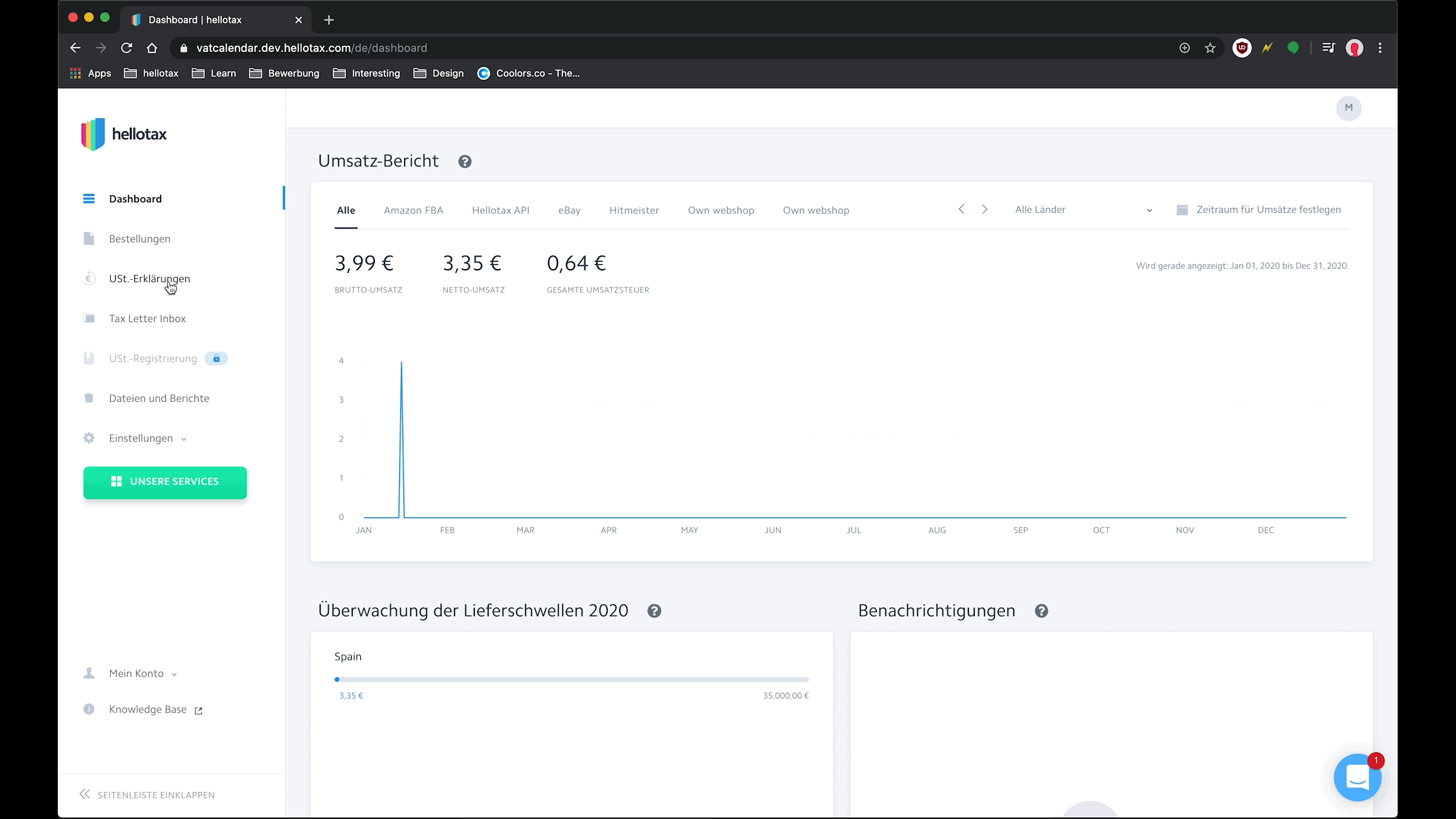Open the uBlock extension icon
Image resolution: width=1456 pixels, height=819 pixels.
point(1241,48)
